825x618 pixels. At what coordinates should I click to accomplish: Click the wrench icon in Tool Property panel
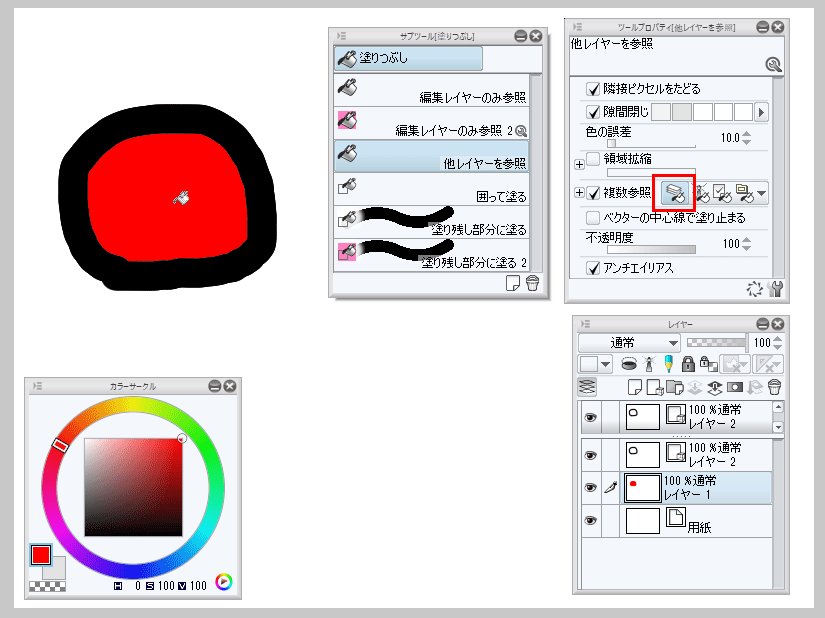pos(775,289)
